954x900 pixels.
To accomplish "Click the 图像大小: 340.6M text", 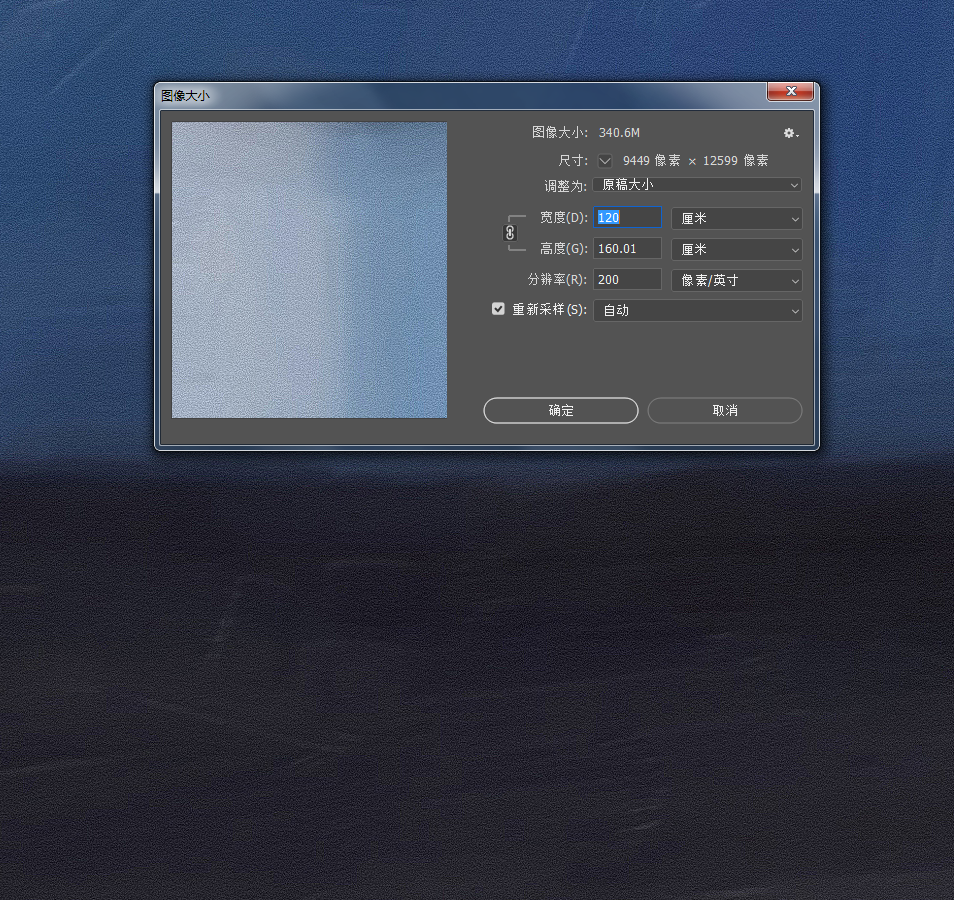I will (x=585, y=133).
